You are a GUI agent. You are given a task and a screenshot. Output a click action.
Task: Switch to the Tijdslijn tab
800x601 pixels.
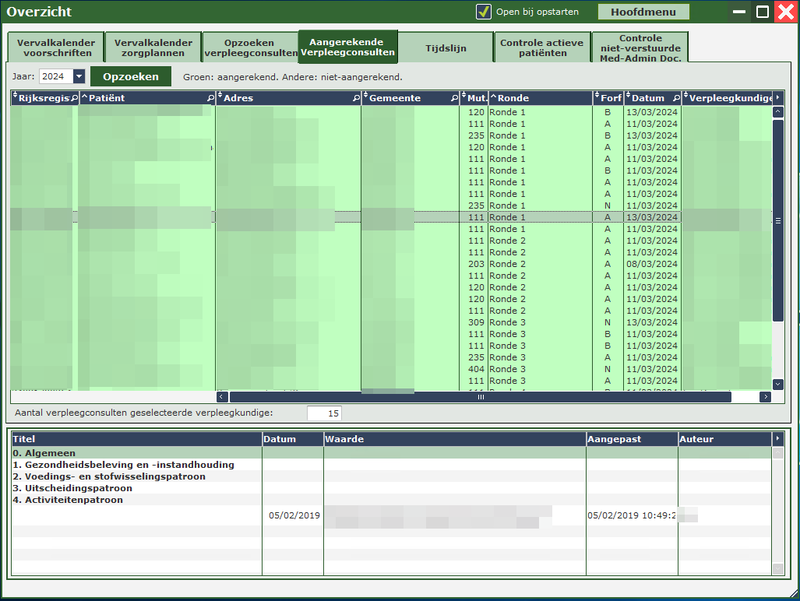click(445, 45)
